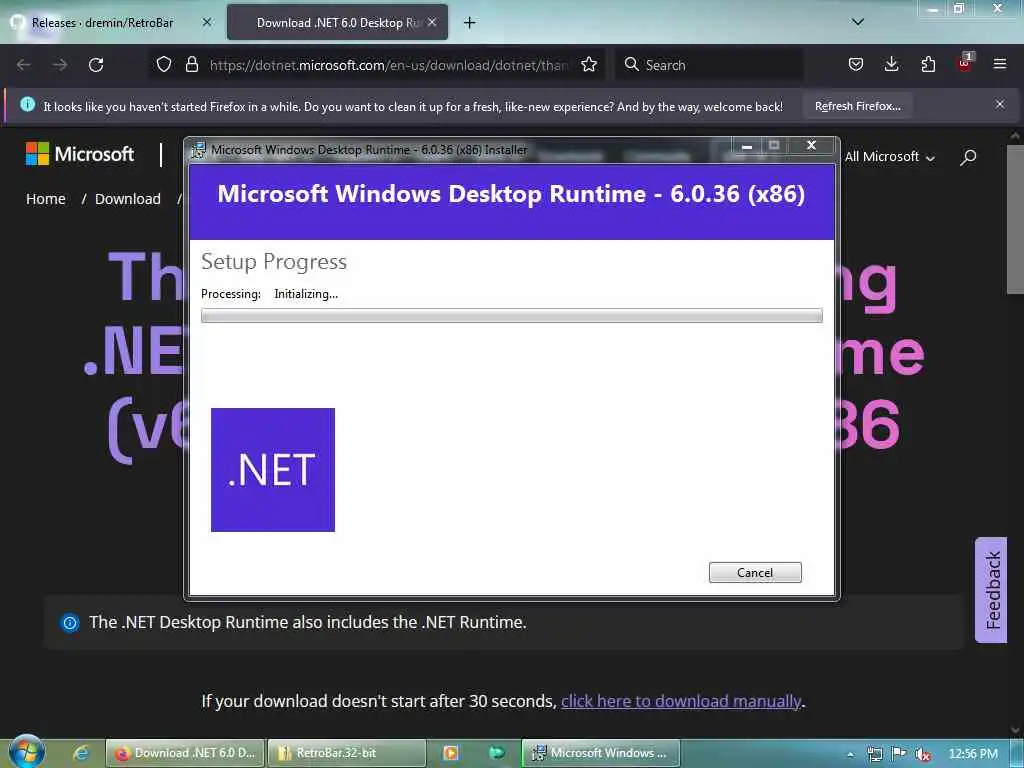Open the Firefox hamburger application menu
1024x768 pixels.
(1000, 65)
